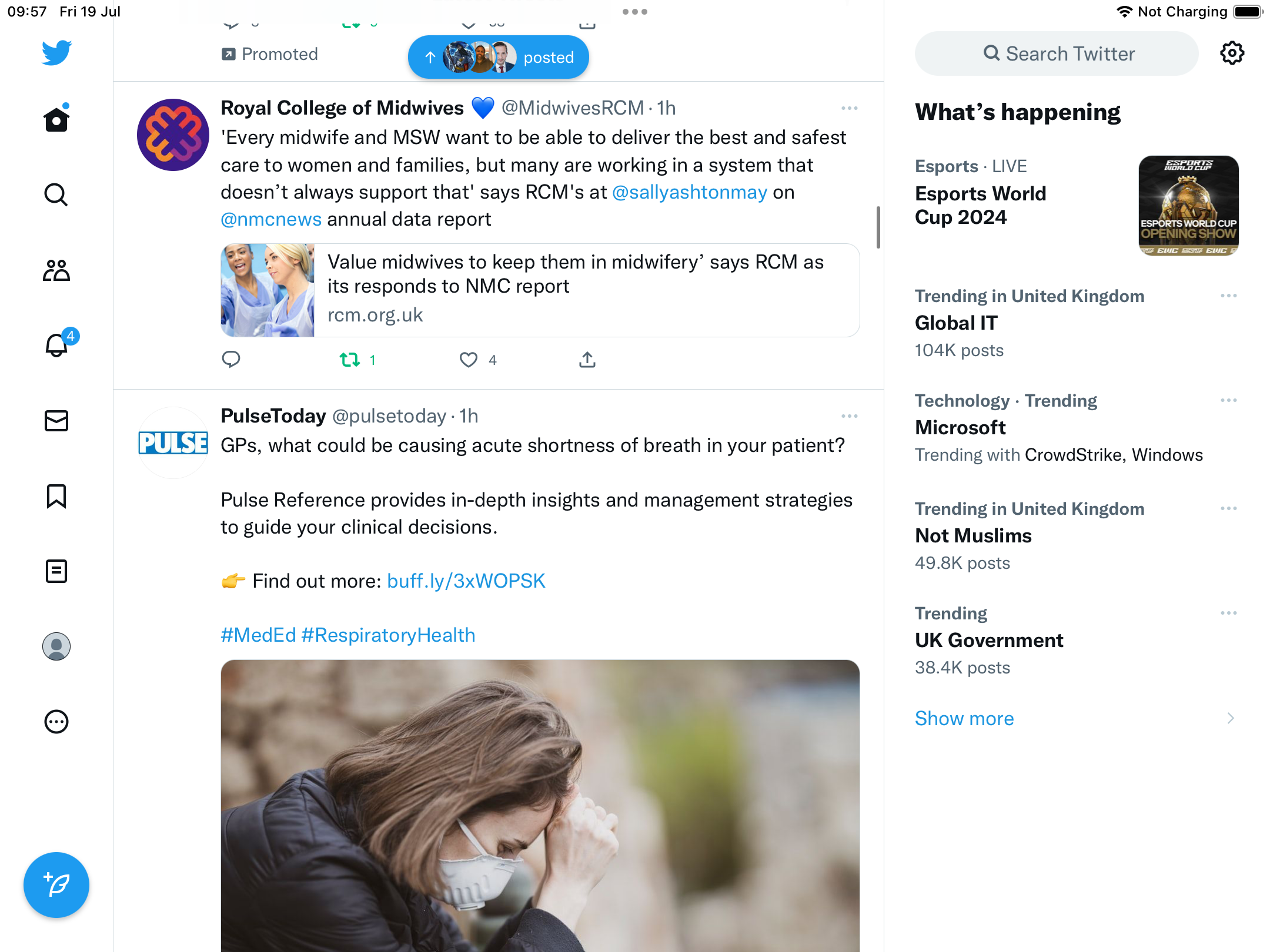This screenshot has width=1270, height=952.
Task: Open Notifications bell with badge
Action: tap(58, 345)
